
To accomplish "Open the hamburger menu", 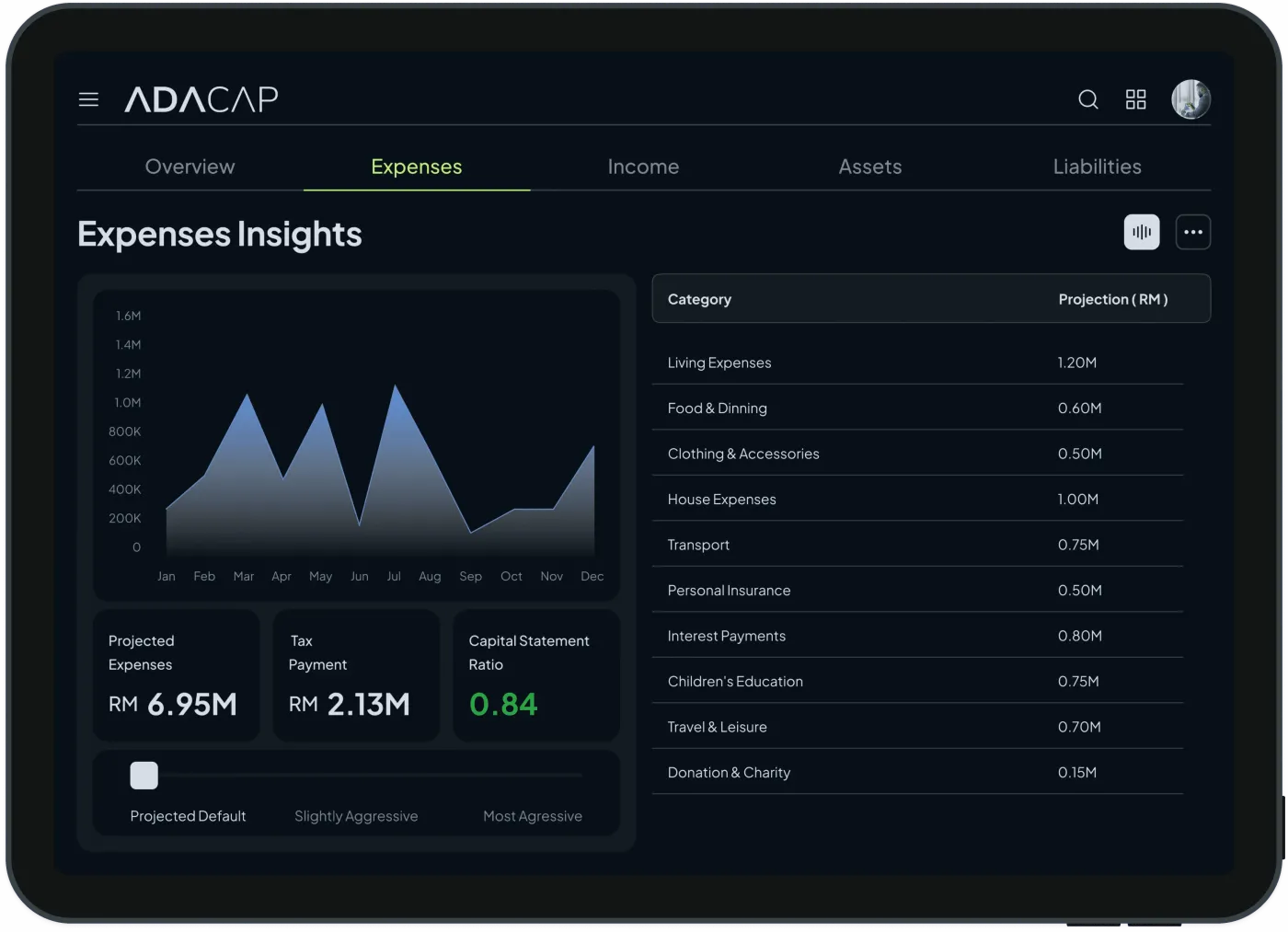I will coord(88,99).
